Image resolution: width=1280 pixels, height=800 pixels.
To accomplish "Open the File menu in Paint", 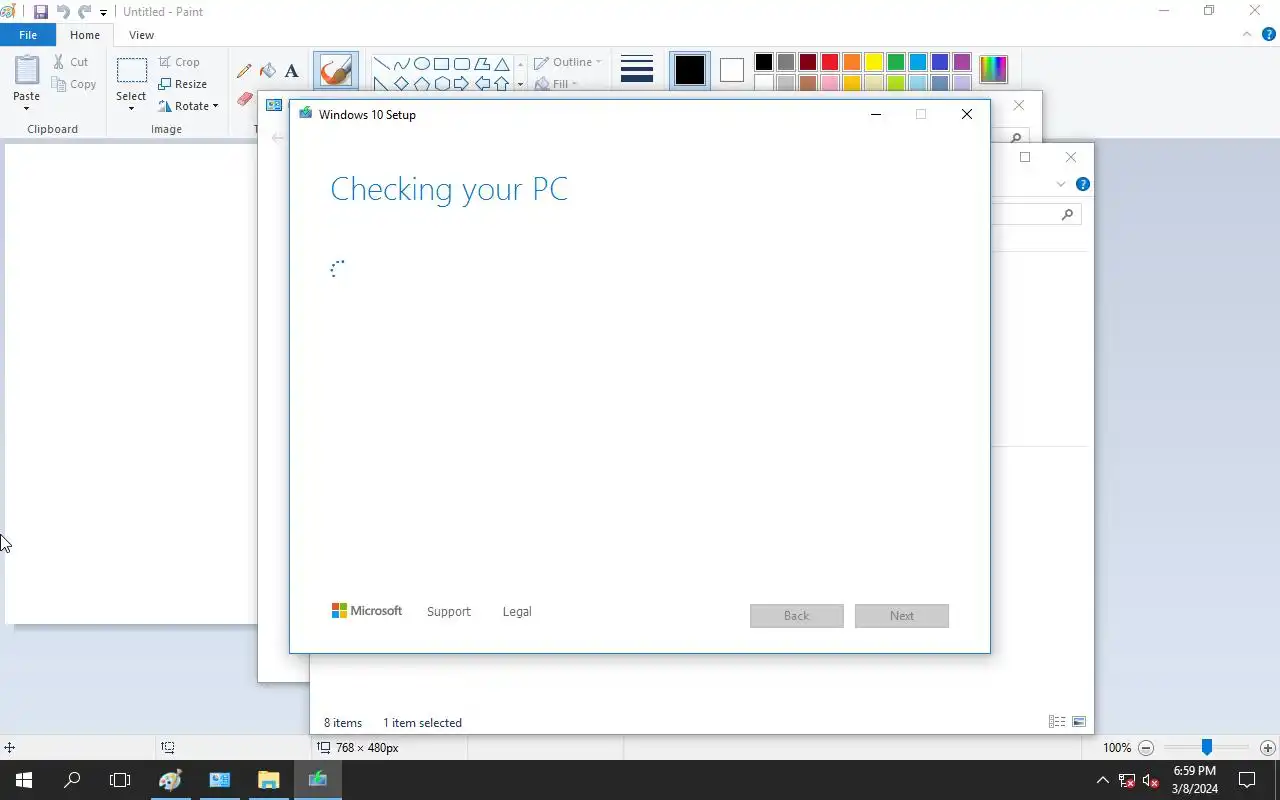I will [28, 35].
